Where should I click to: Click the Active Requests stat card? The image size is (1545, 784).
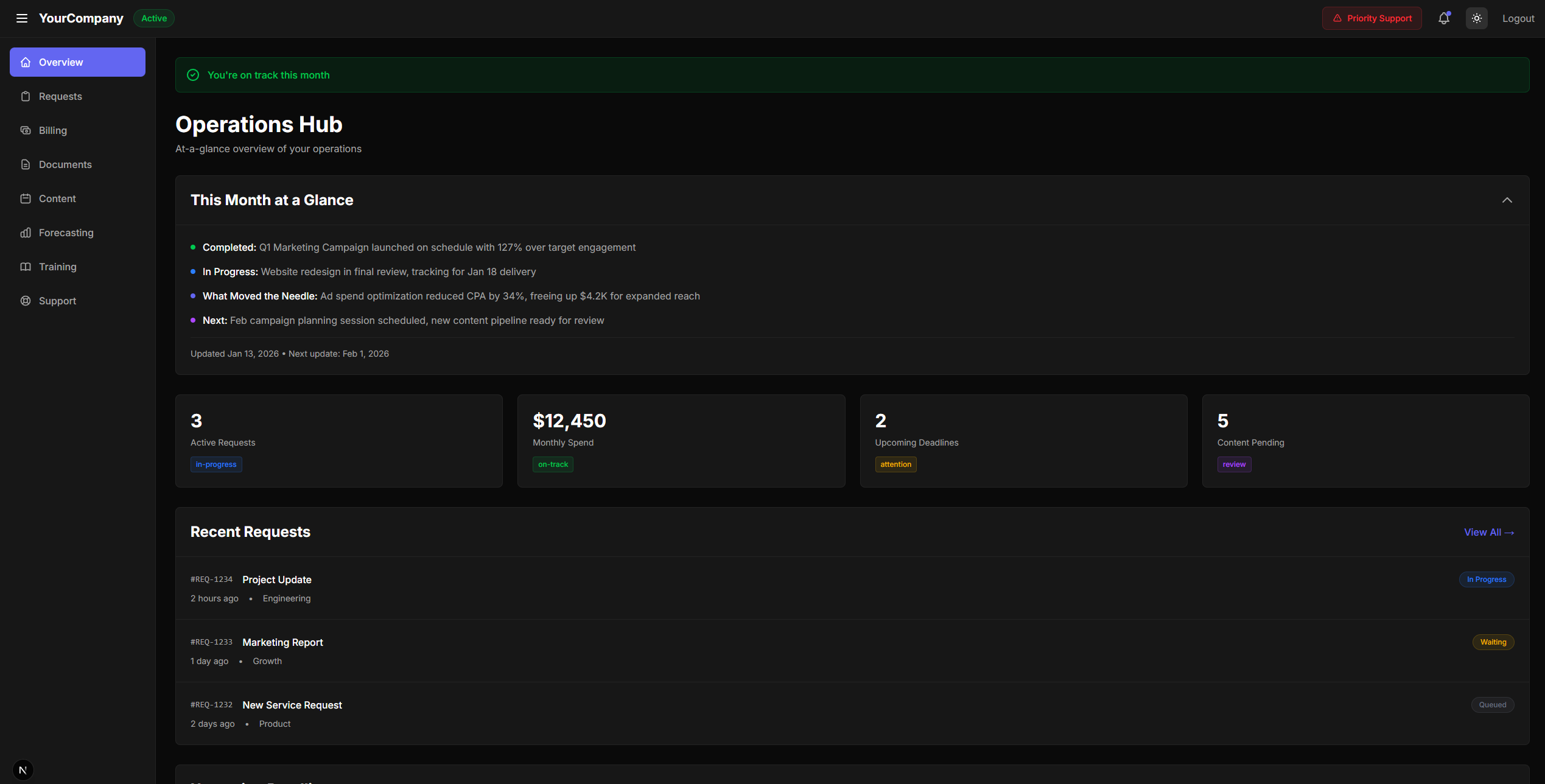[338, 441]
